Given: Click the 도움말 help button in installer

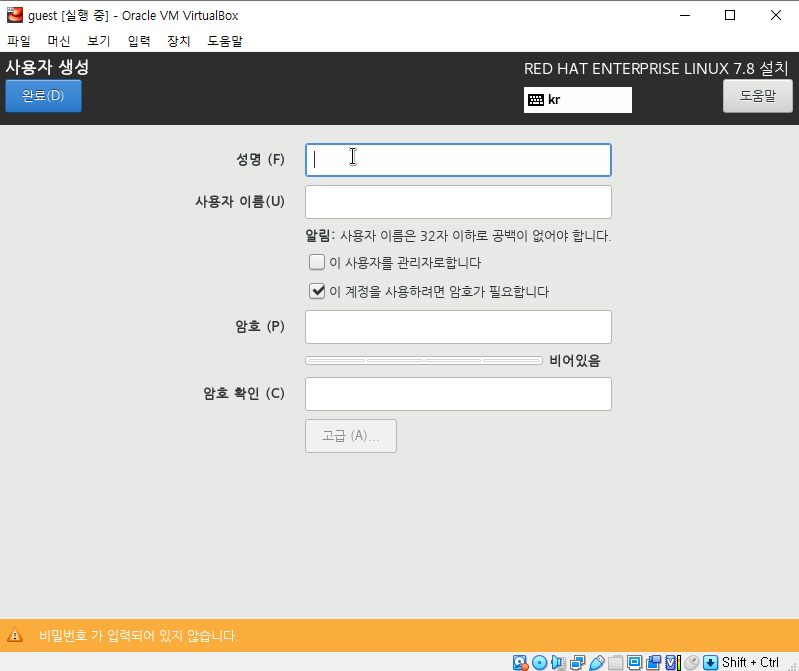Looking at the screenshot, I should pos(758,96).
